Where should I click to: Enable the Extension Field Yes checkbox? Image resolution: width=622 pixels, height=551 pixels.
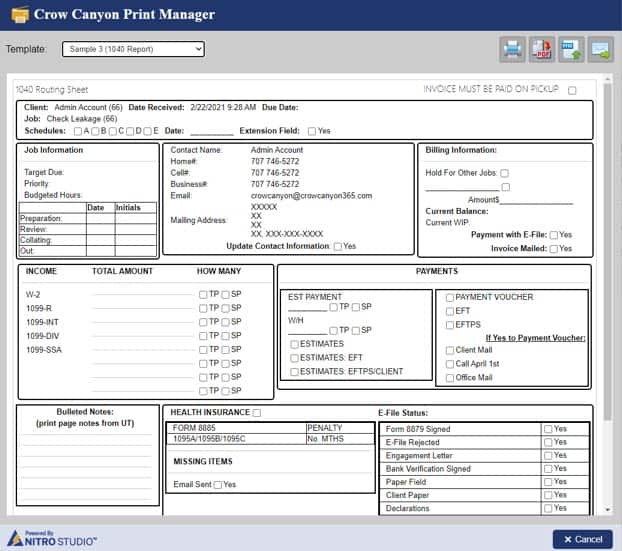[312, 131]
